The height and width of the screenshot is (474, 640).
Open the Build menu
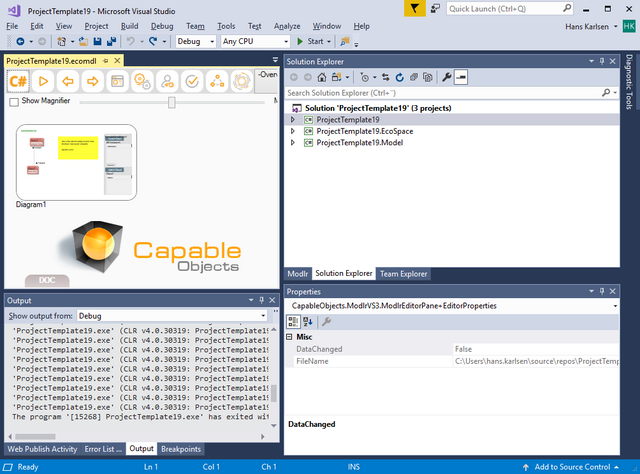(x=129, y=26)
